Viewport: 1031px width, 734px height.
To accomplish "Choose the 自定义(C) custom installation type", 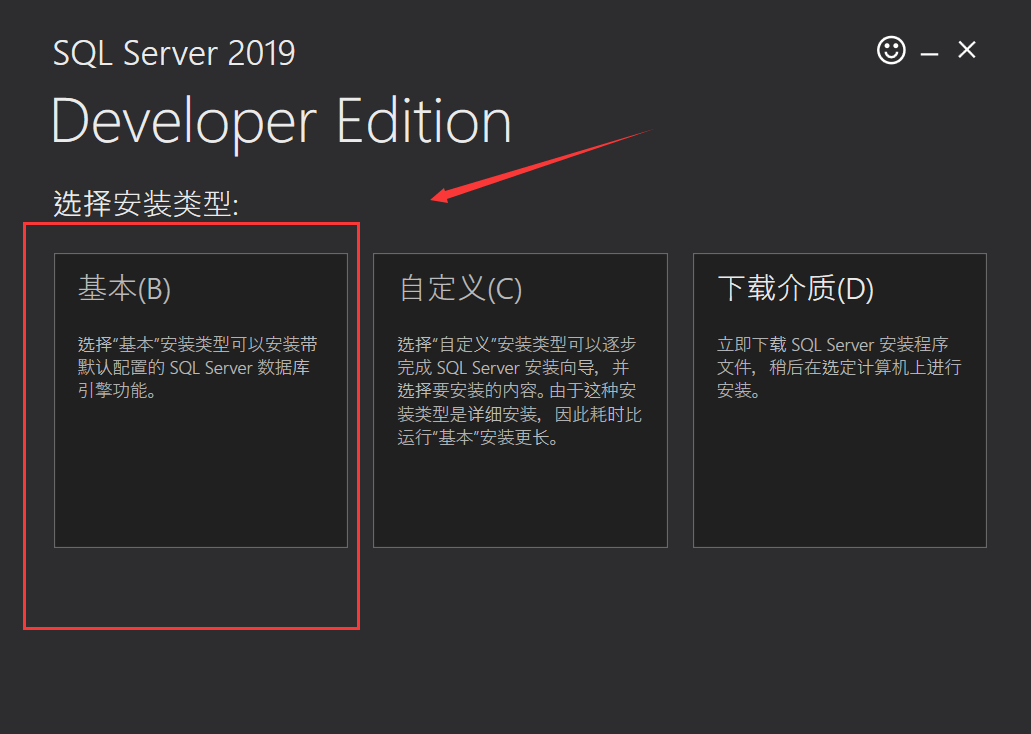I will pos(520,400).
